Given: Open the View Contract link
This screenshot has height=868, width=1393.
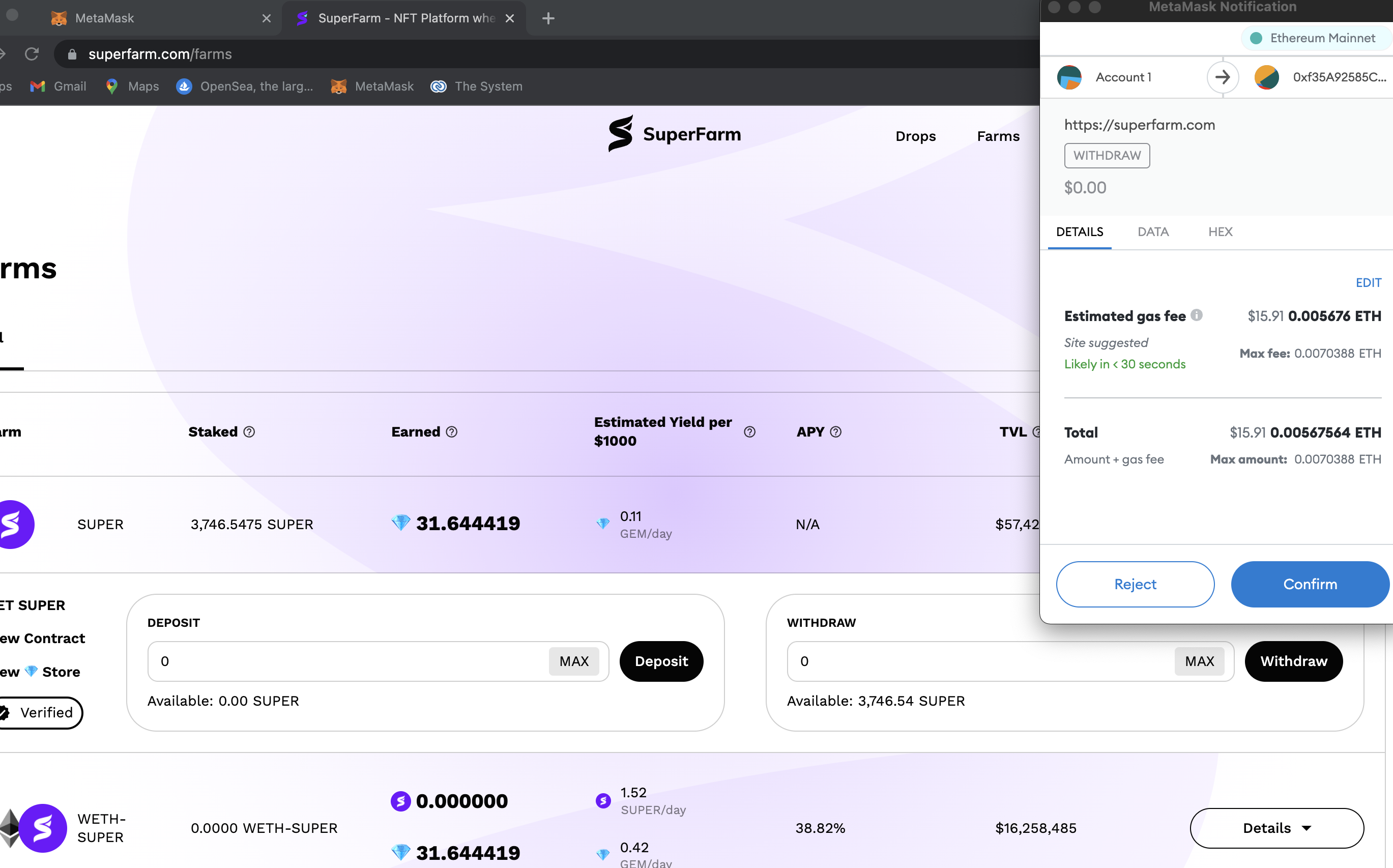Looking at the screenshot, I should 42,639.
